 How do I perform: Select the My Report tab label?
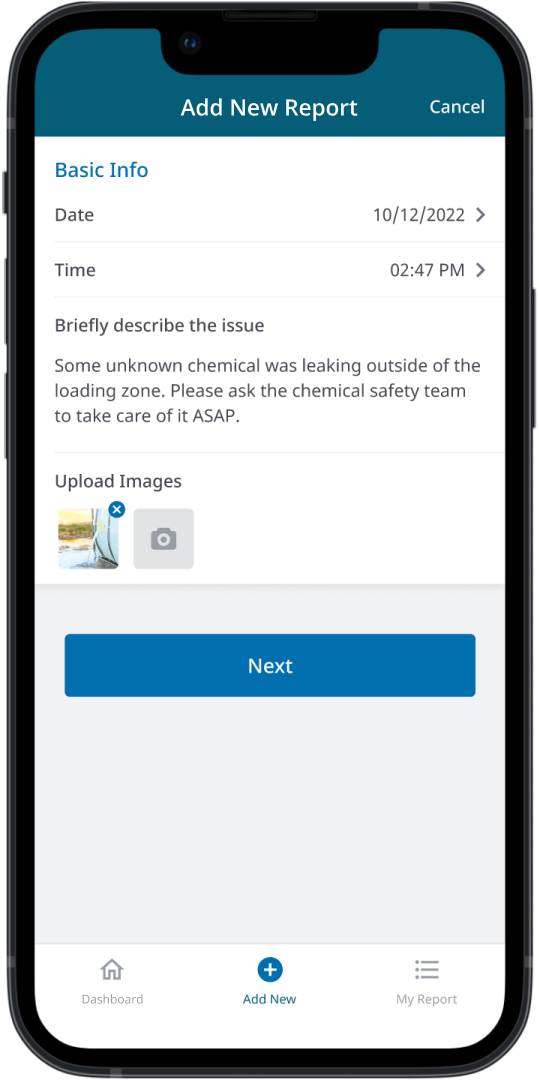click(427, 999)
